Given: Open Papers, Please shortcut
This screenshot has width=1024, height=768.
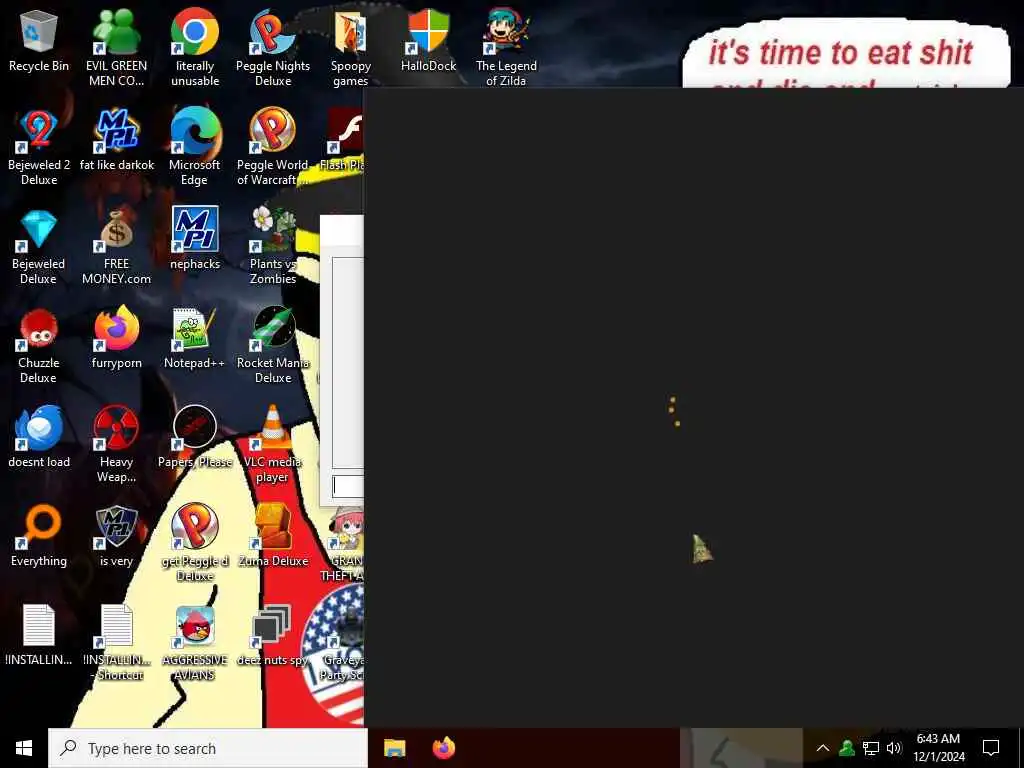Looking at the screenshot, I should [x=195, y=437].
